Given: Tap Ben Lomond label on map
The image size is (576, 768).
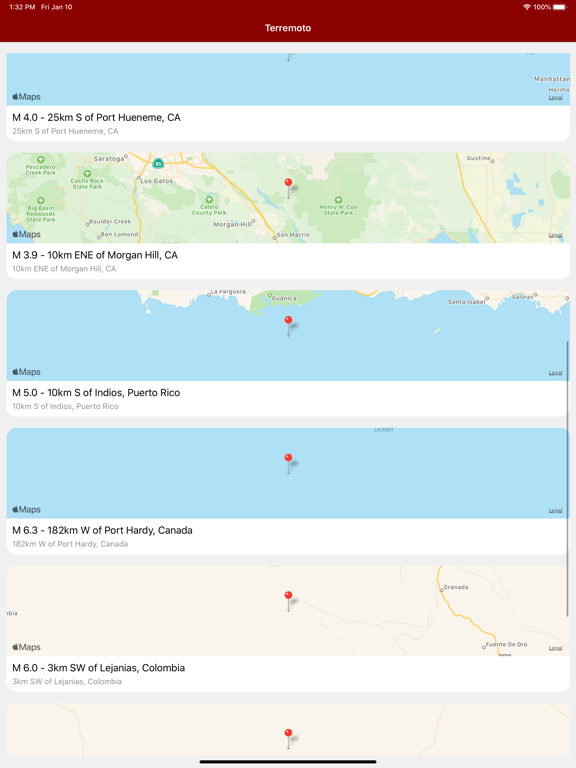Looking at the screenshot, I should (x=120, y=235).
